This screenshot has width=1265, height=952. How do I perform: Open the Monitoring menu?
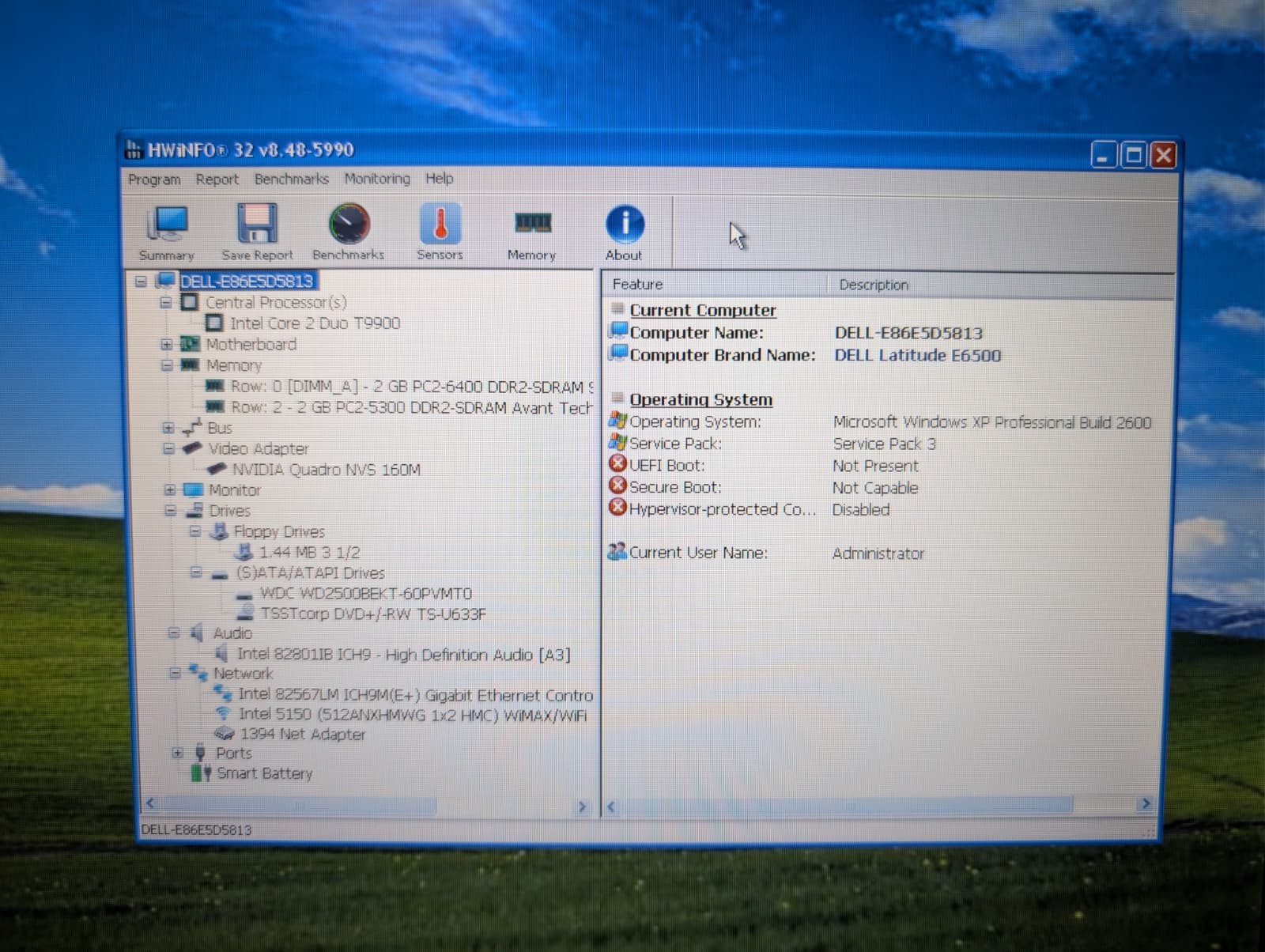[377, 179]
